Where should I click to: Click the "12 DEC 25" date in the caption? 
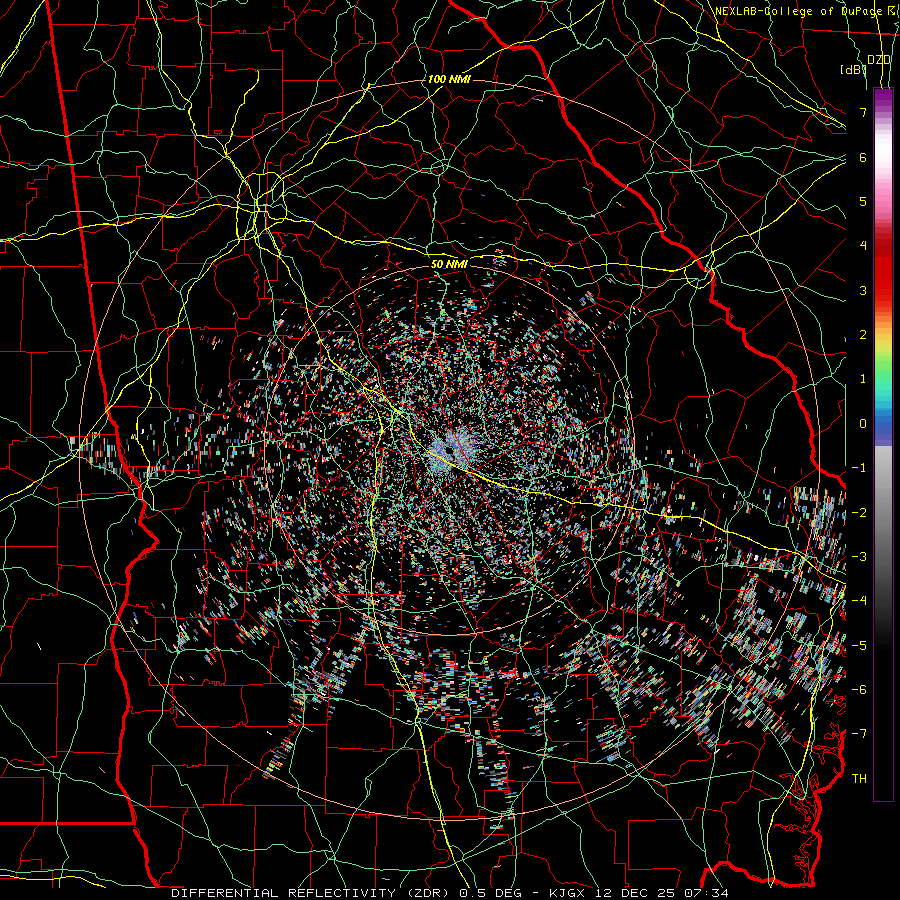tap(636, 893)
